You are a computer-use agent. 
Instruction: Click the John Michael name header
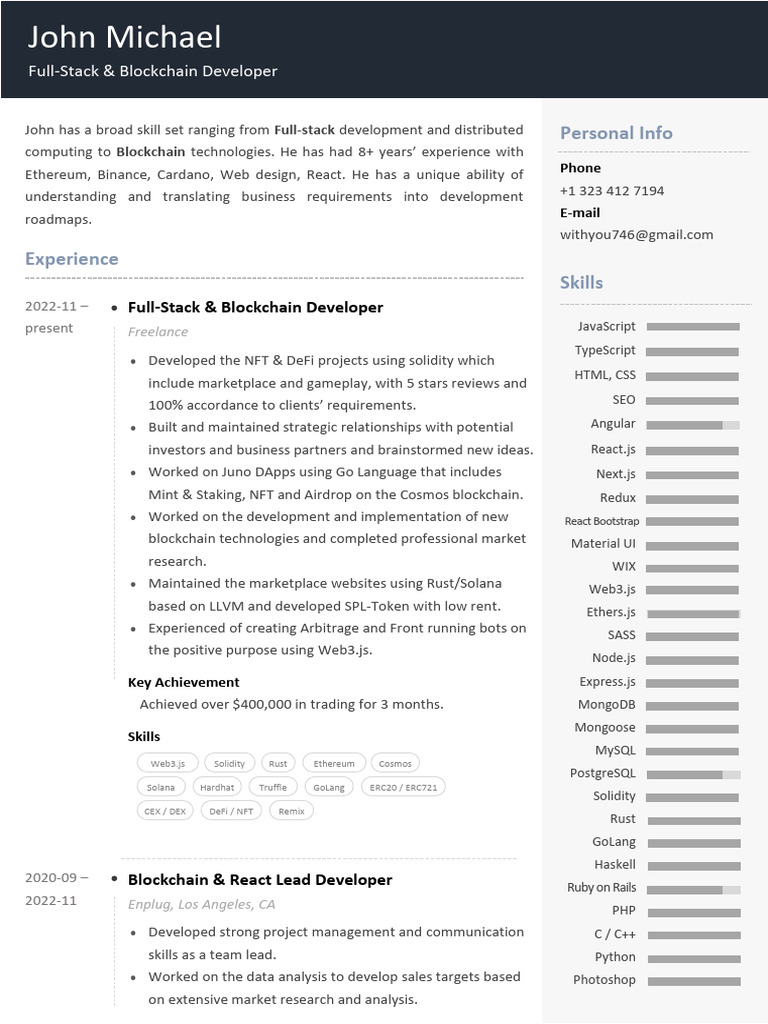point(125,38)
